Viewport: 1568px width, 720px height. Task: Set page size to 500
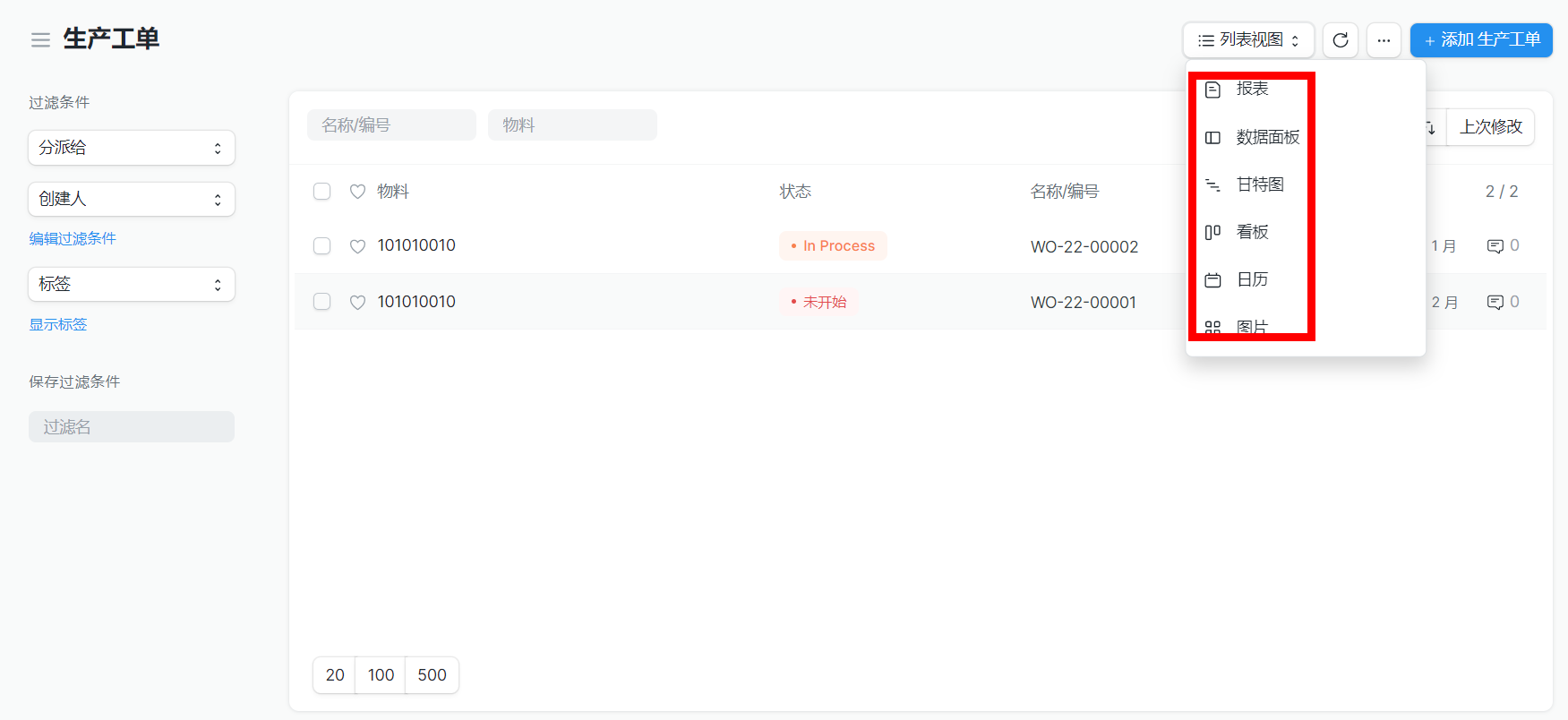[432, 675]
